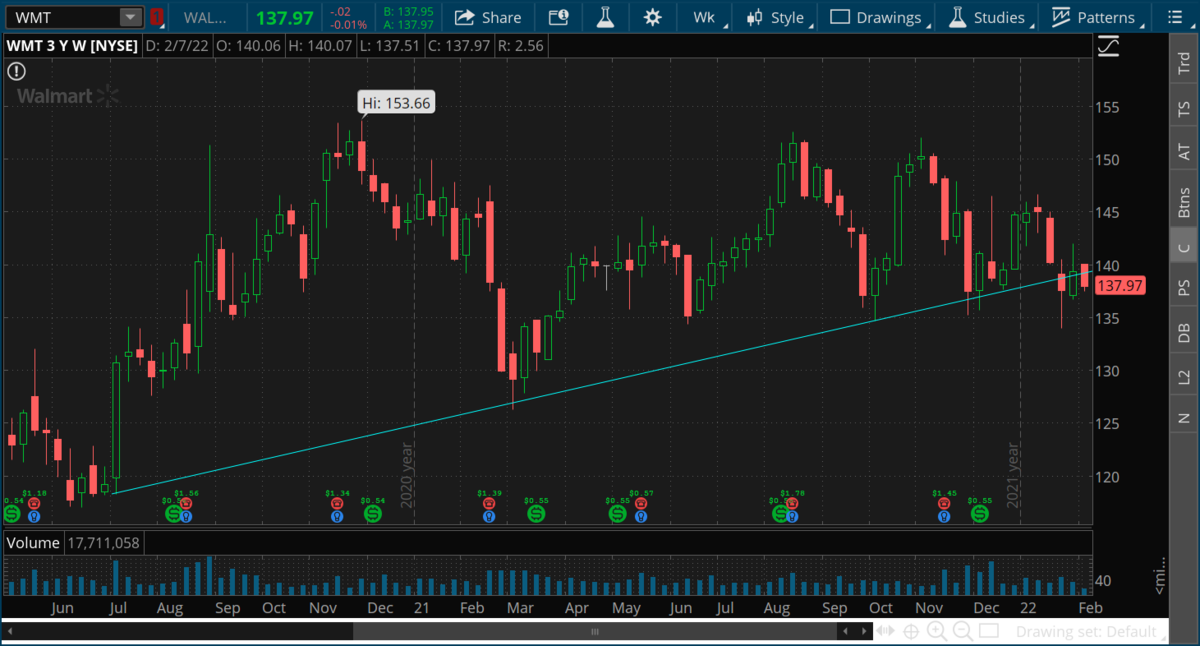Click the $1.39 earnings phone icon
The image size is (1200, 646).
click(x=489, y=504)
